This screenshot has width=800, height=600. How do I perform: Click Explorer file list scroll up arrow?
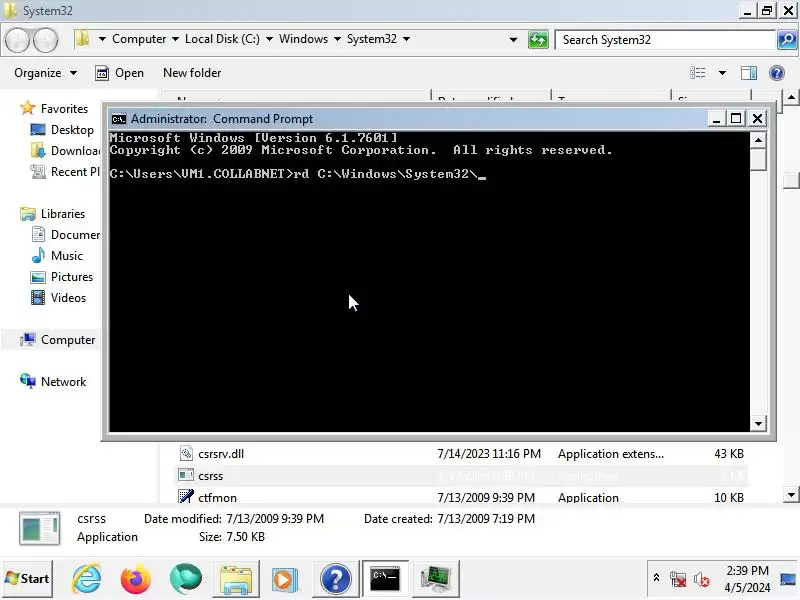point(790,97)
